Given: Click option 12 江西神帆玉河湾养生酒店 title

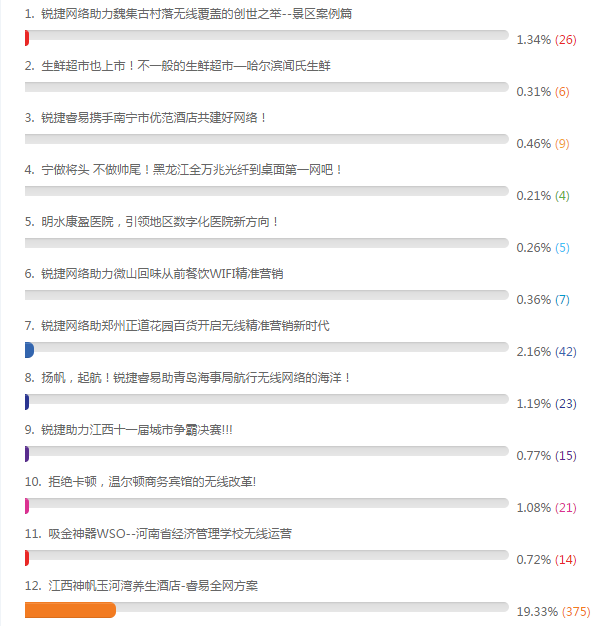Looking at the screenshot, I should pyautogui.click(x=141, y=586).
